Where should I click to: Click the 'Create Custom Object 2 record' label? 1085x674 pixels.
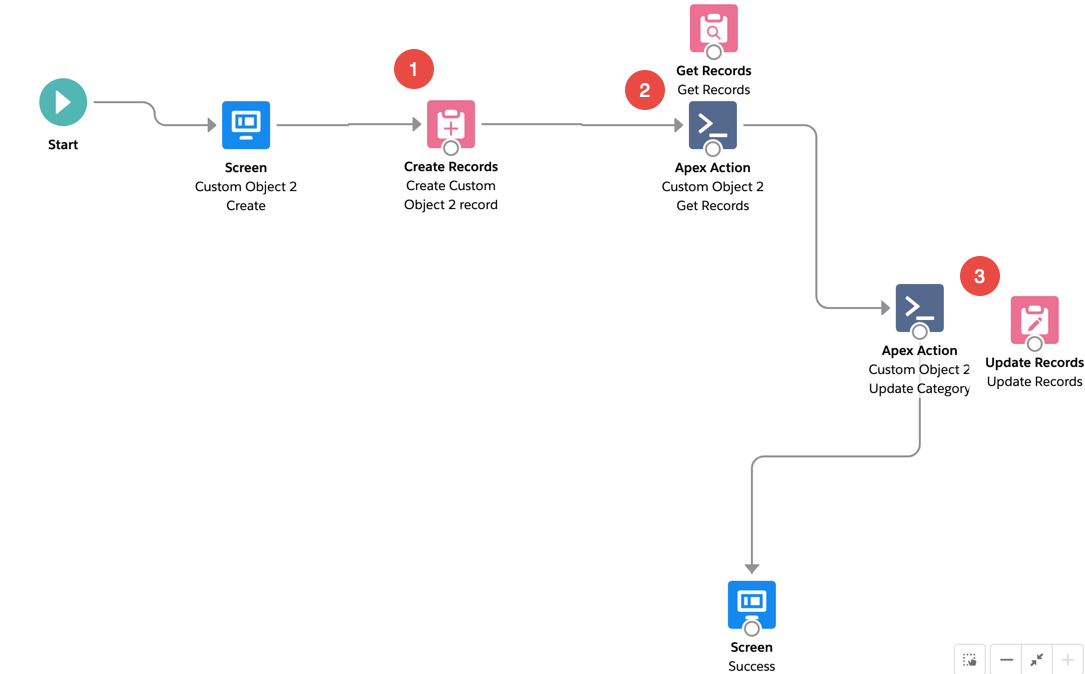[x=451, y=195]
